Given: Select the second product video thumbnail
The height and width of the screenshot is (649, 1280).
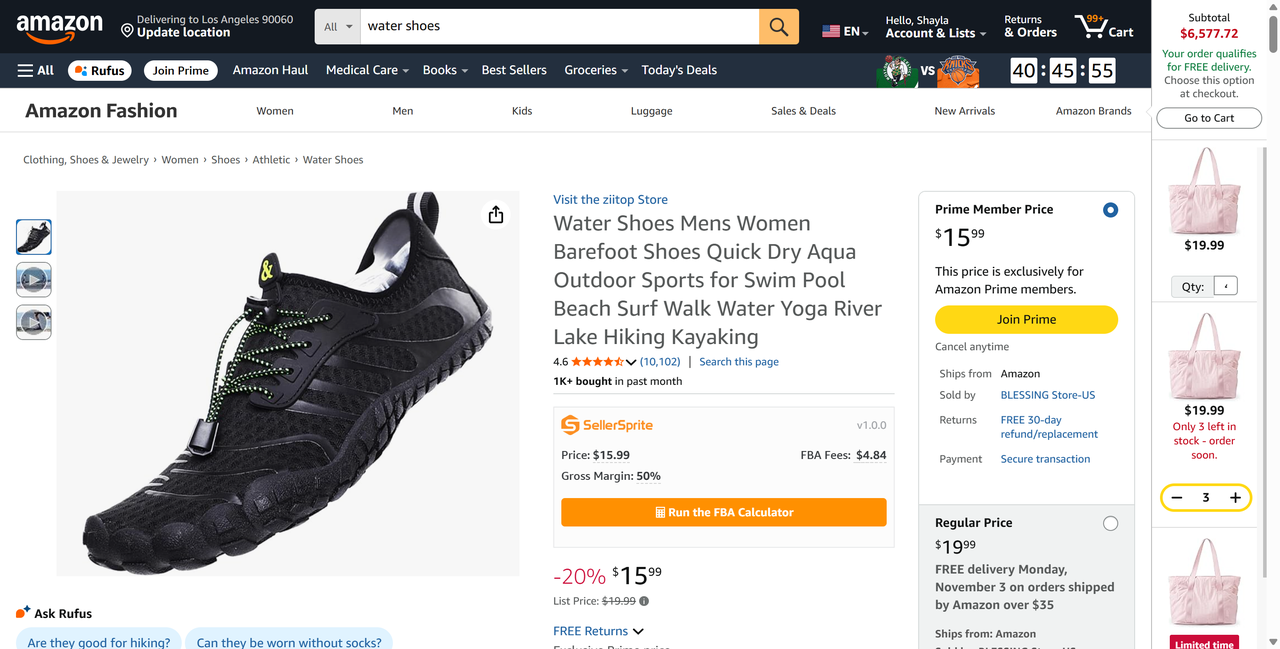Looking at the screenshot, I should pyautogui.click(x=34, y=322).
